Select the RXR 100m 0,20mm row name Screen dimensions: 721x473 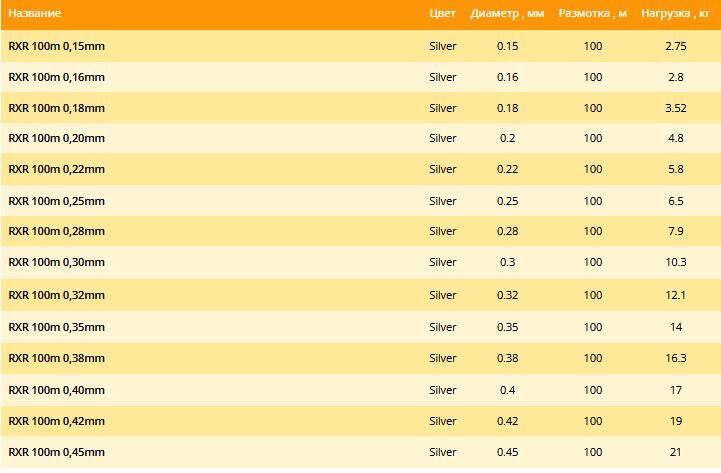pyautogui.click(x=57, y=138)
